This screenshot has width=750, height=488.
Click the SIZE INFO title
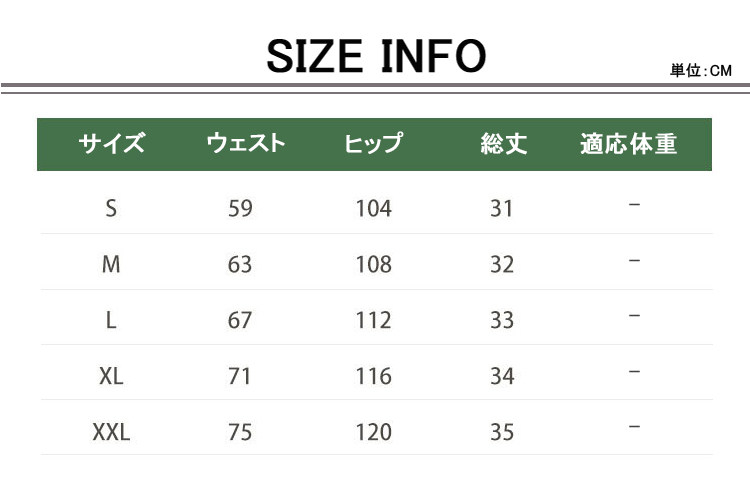point(375,56)
